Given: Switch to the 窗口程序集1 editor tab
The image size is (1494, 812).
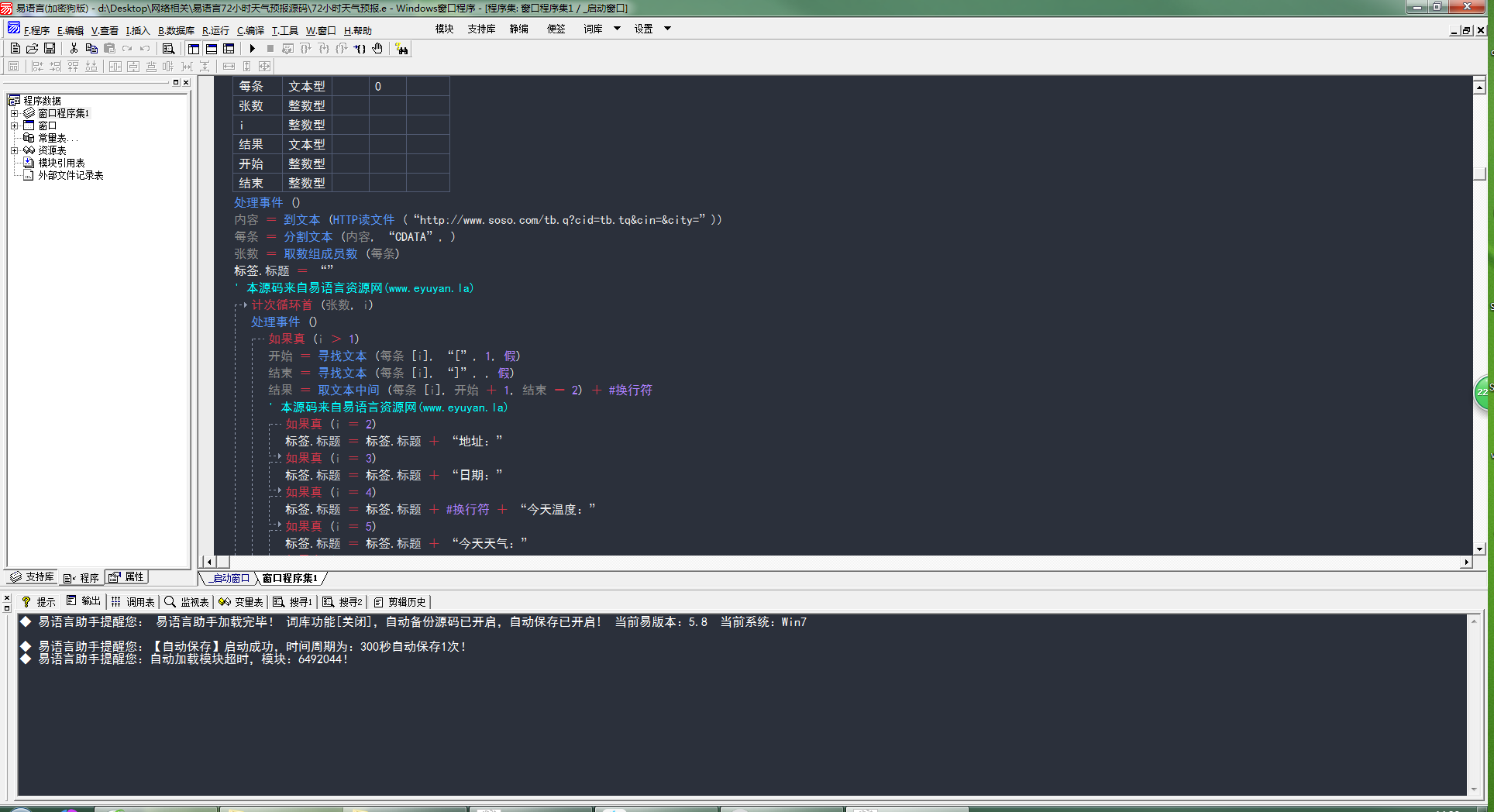Looking at the screenshot, I should coord(291,579).
